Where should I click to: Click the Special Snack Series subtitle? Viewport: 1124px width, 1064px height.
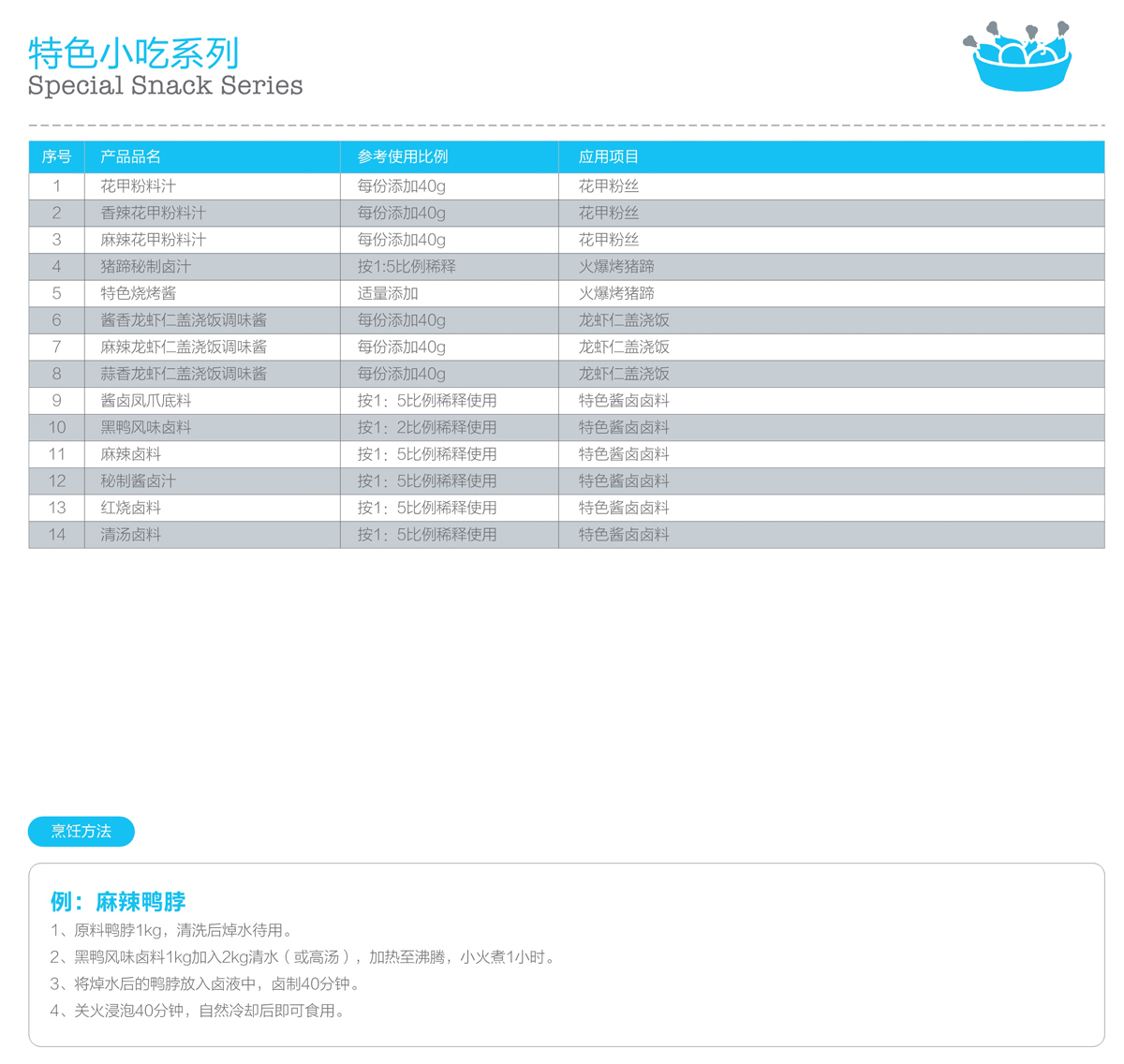tap(165, 86)
